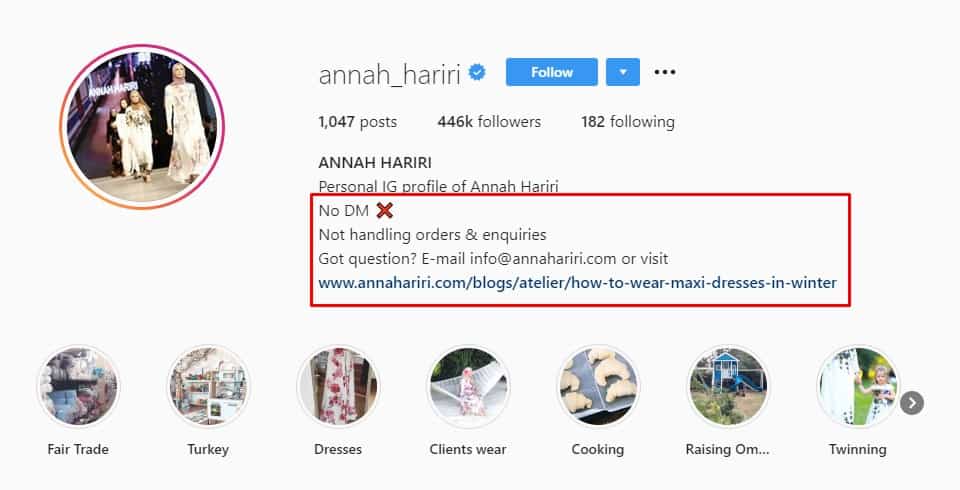Viewport: 960px width, 490px height.
Task: Show next highlights with the right chevron
Action: 912,403
